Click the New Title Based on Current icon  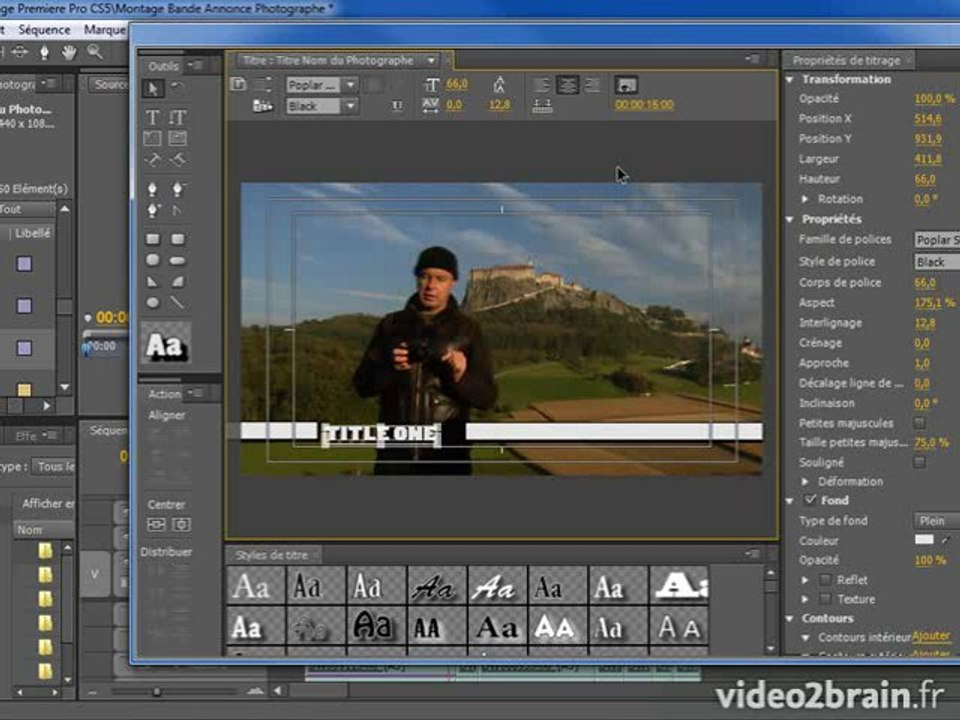pos(238,84)
